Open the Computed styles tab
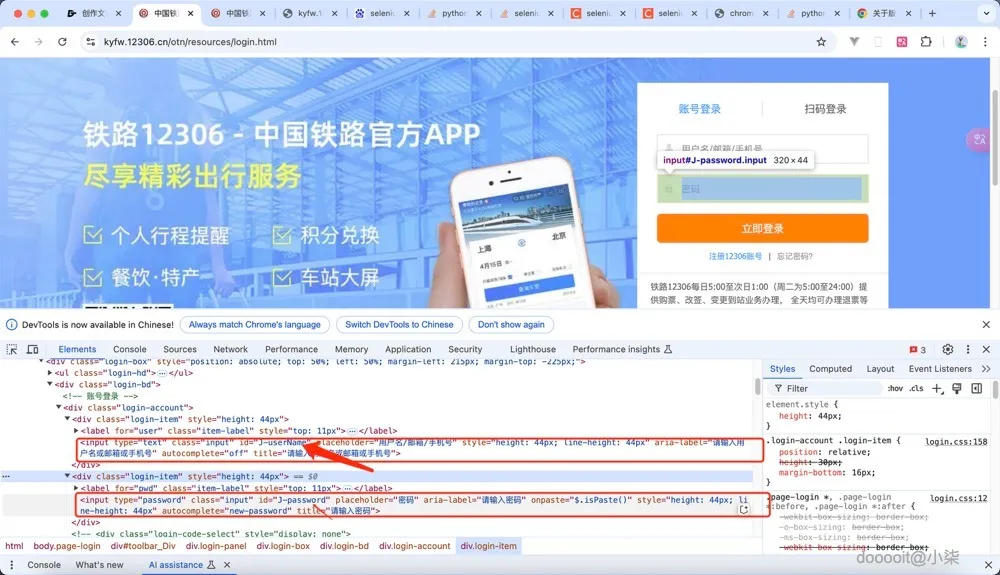This screenshot has width=1000, height=575. click(x=830, y=369)
